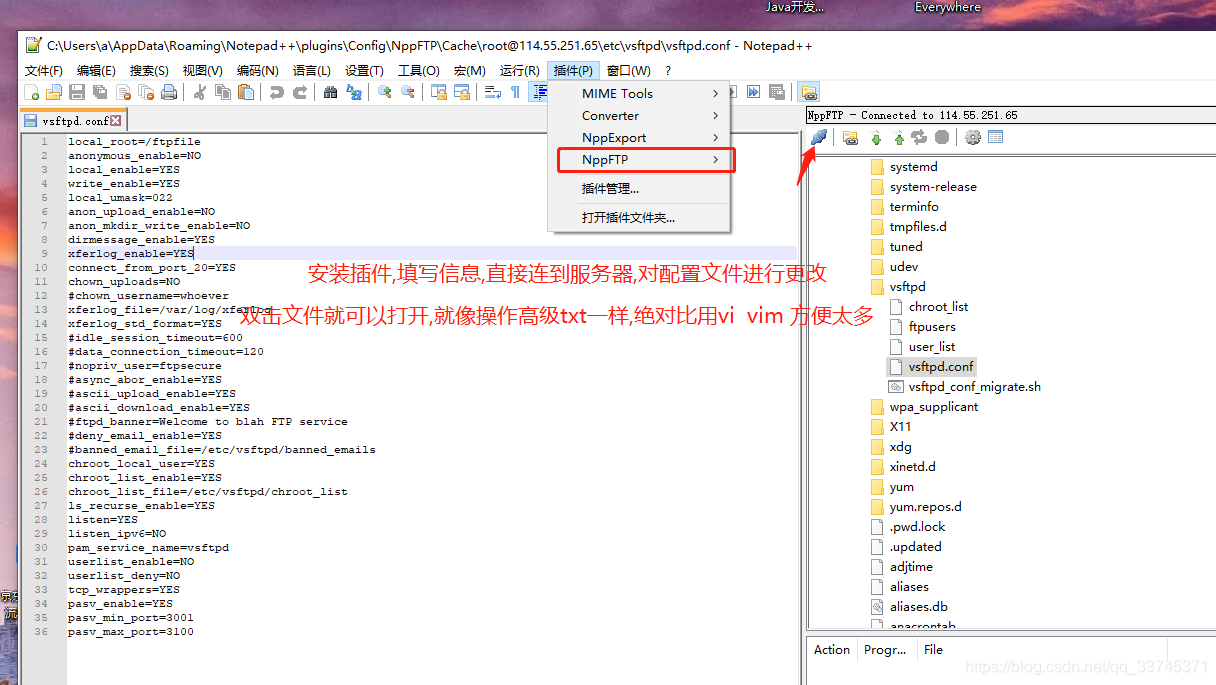
Task: Open the 编辑(E) menu
Action: (x=96, y=70)
